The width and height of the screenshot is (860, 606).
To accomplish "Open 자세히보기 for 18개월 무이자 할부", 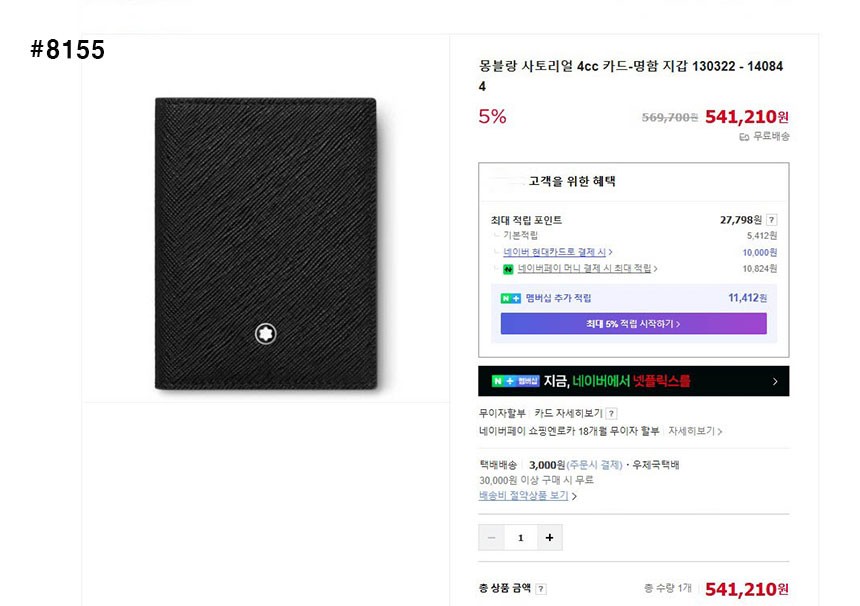I will [x=694, y=431].
